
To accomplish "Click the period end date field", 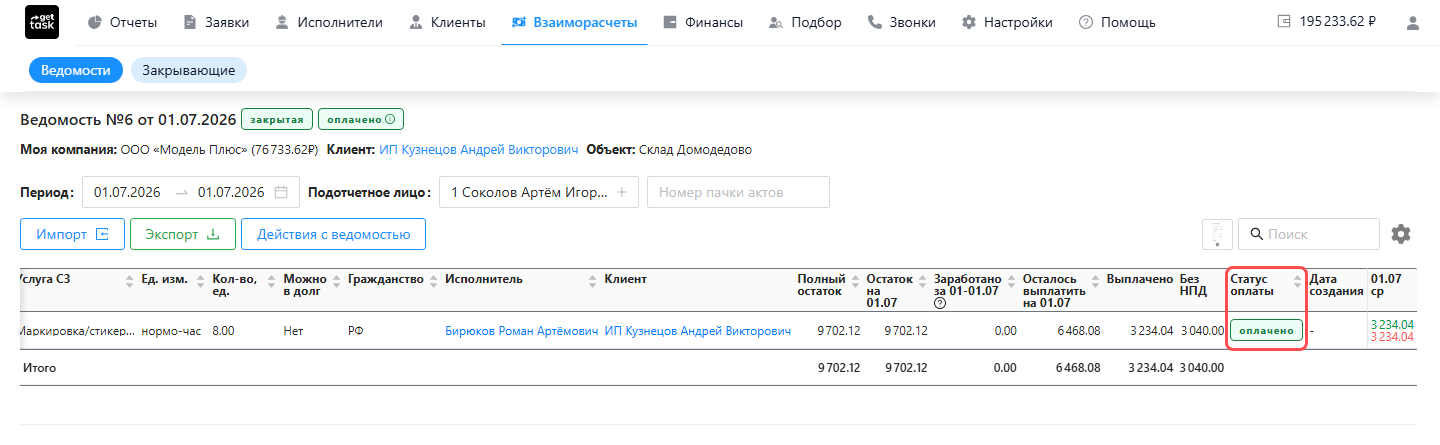I will coord(231,192).
